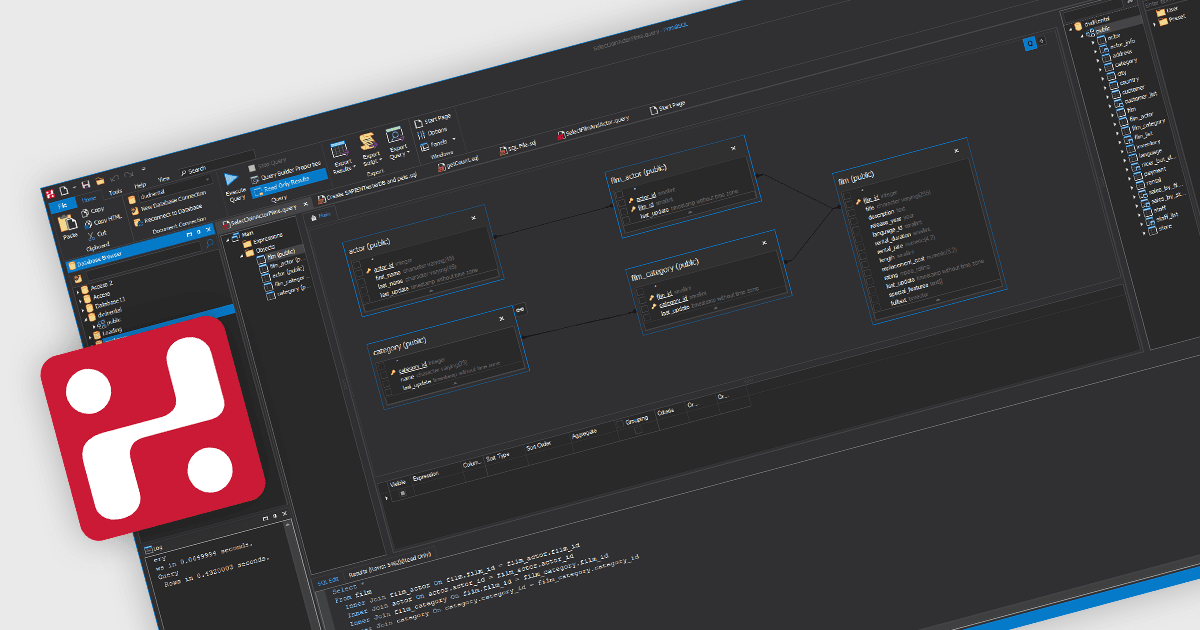
Task: Switch to the getCount.sql document tab
Action: [x=458, y=162]
